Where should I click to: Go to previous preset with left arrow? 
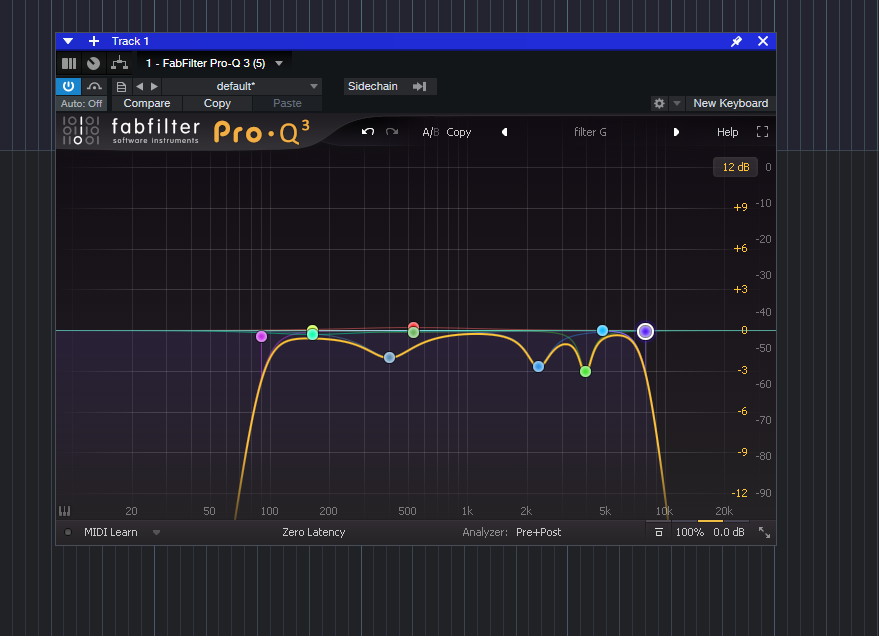pos(505,132)
